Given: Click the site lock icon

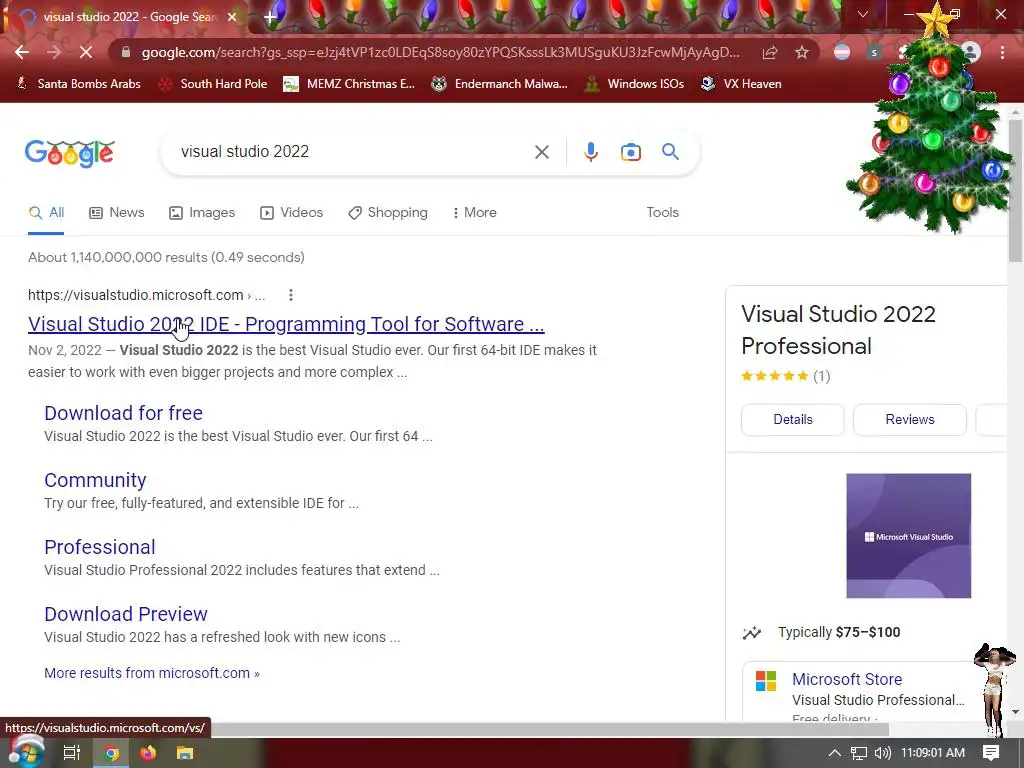Looking at the screenshot, I should pos(126,52).
